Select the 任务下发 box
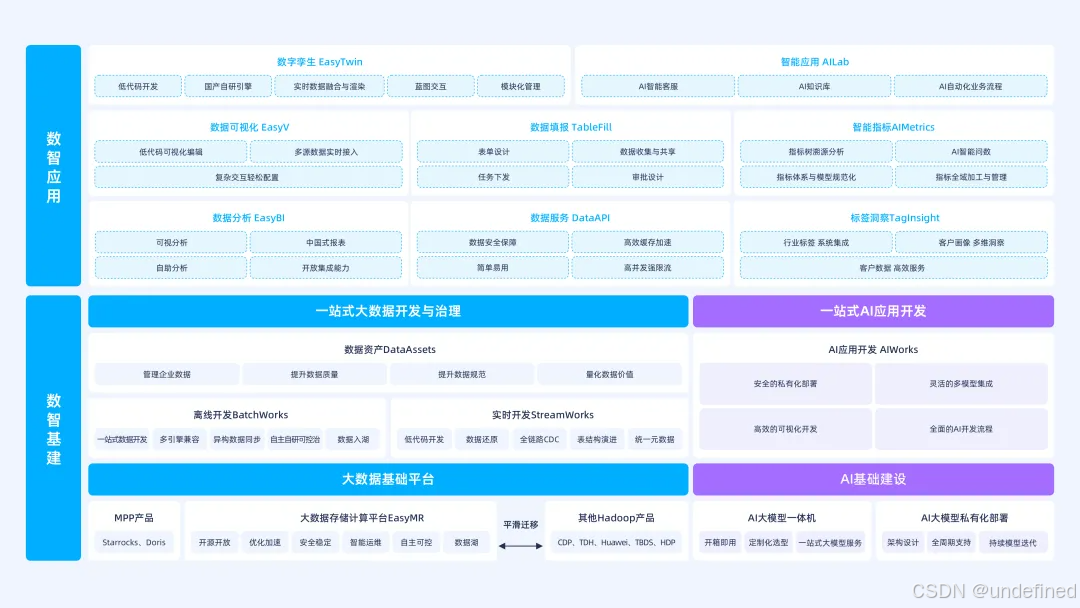This screenshot has height=608, width=1080. pos(493,177)
